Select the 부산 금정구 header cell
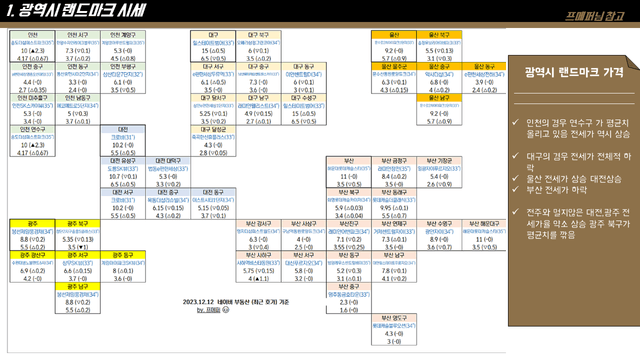Viewport: 640px width, 360px height. pyautogui.click(x=394, y=161)
